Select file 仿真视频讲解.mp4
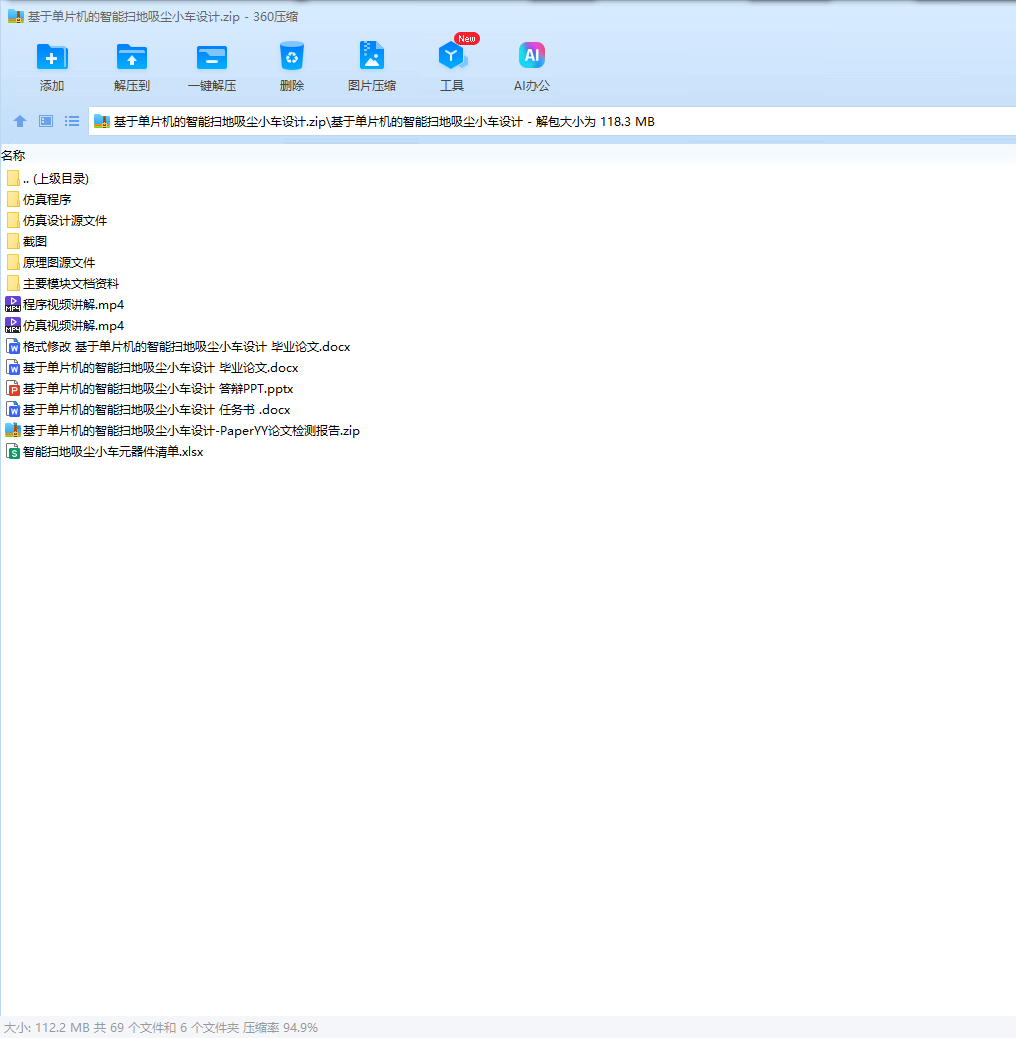 [73, 326]
